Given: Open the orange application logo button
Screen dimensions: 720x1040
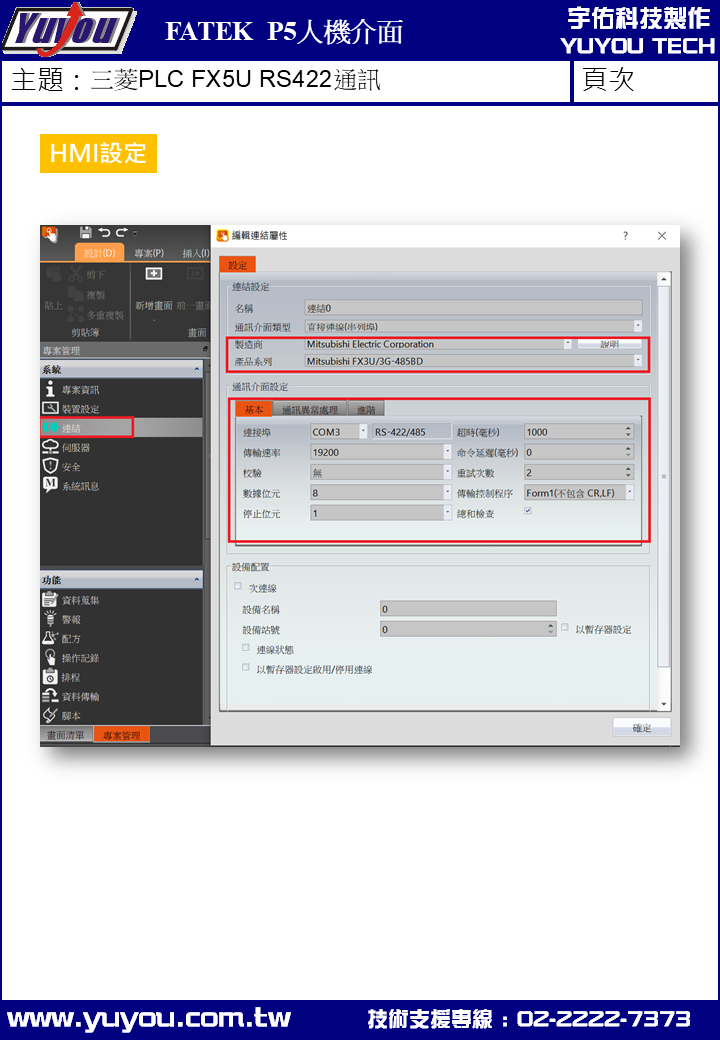Looking at the screenshot, I should (50, 234).
